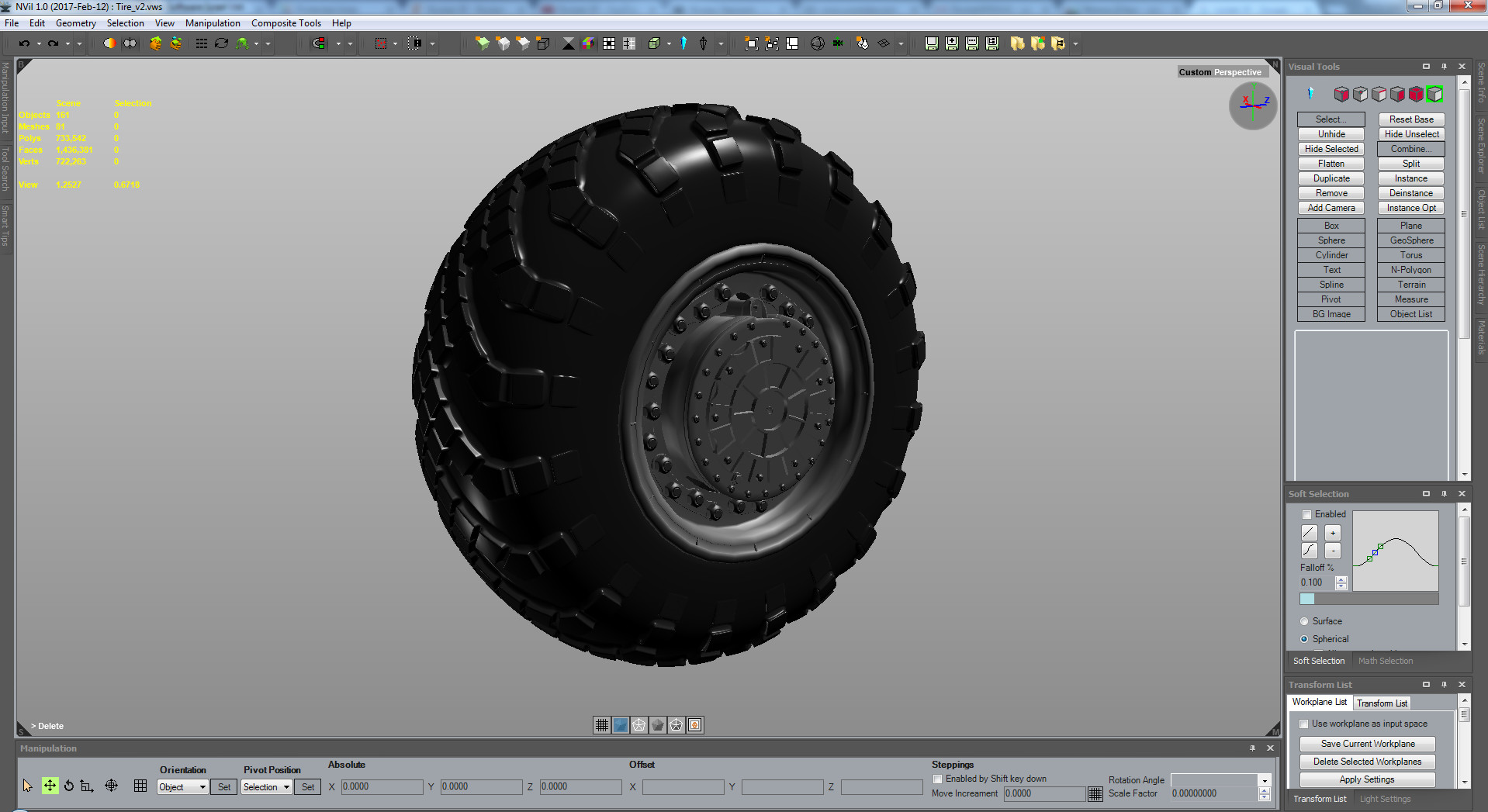The image size is (1488, 812).
Task: Click the move/translate tool icon in Manipulation bar
Action: pos(50,786)
